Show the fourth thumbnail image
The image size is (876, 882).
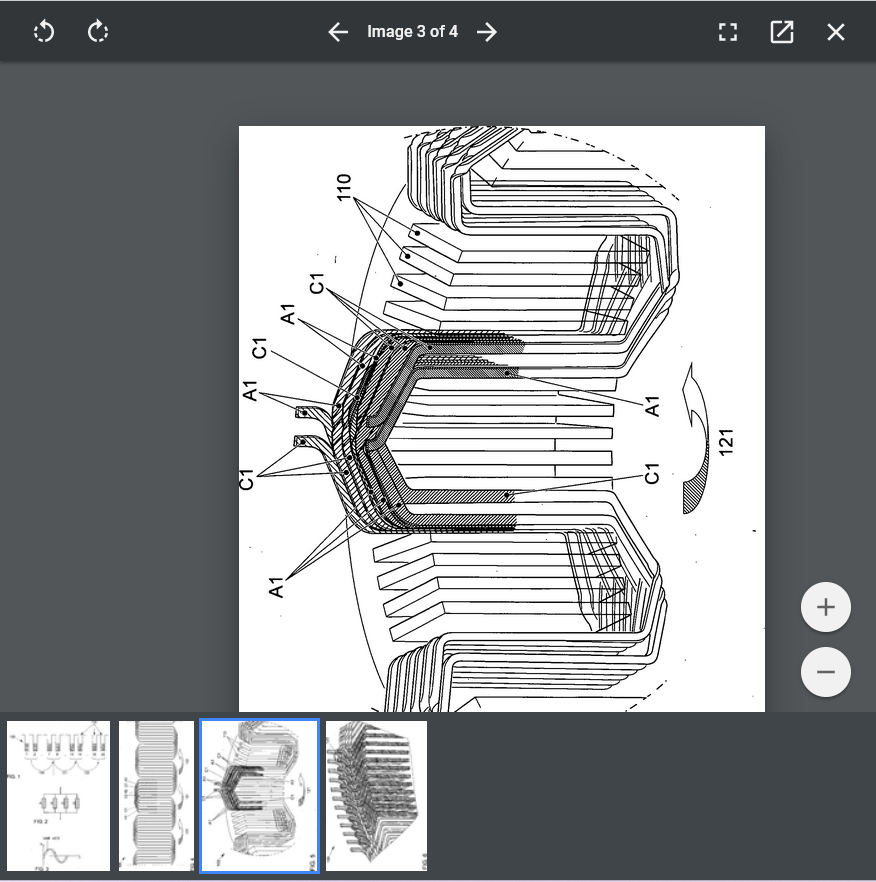(376, 796)
